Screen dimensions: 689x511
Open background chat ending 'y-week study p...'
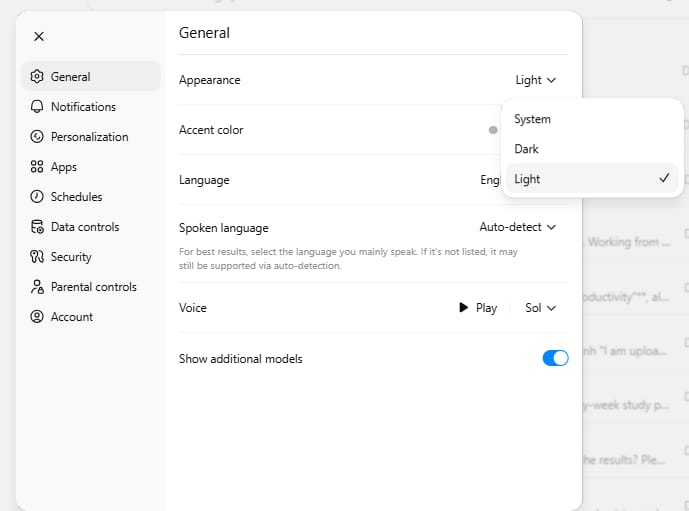[x=626, y=405]
